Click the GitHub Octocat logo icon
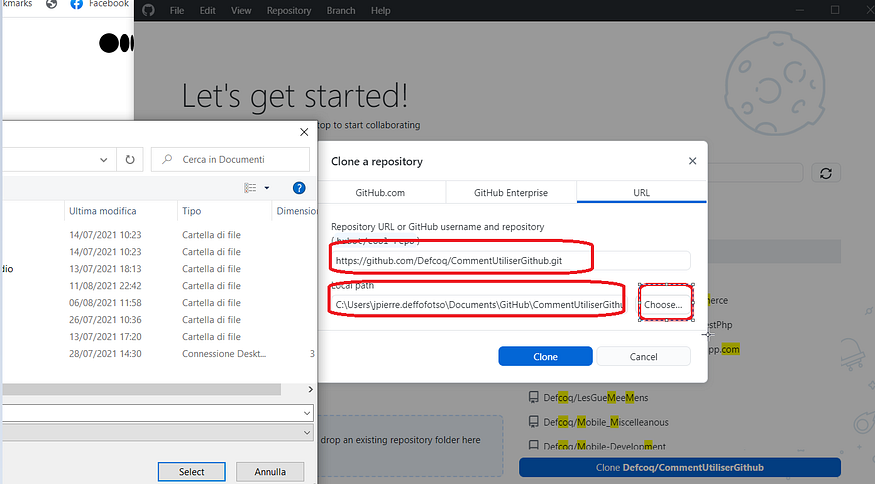 [x=148, y=10]
